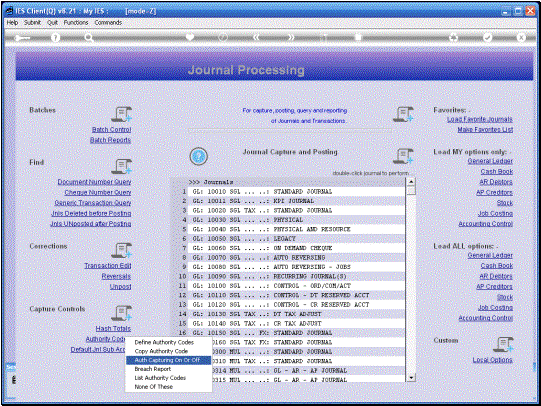Click the round blue help icon beside Journal Capture

(198, 156)
